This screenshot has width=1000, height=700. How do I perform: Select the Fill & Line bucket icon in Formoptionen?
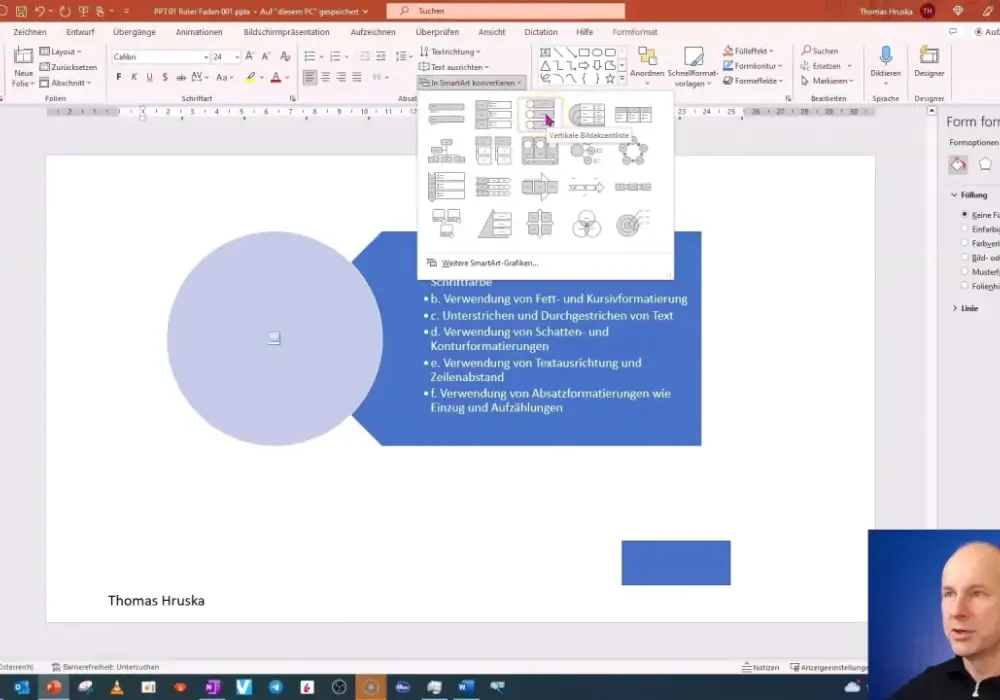pos(958,164)
